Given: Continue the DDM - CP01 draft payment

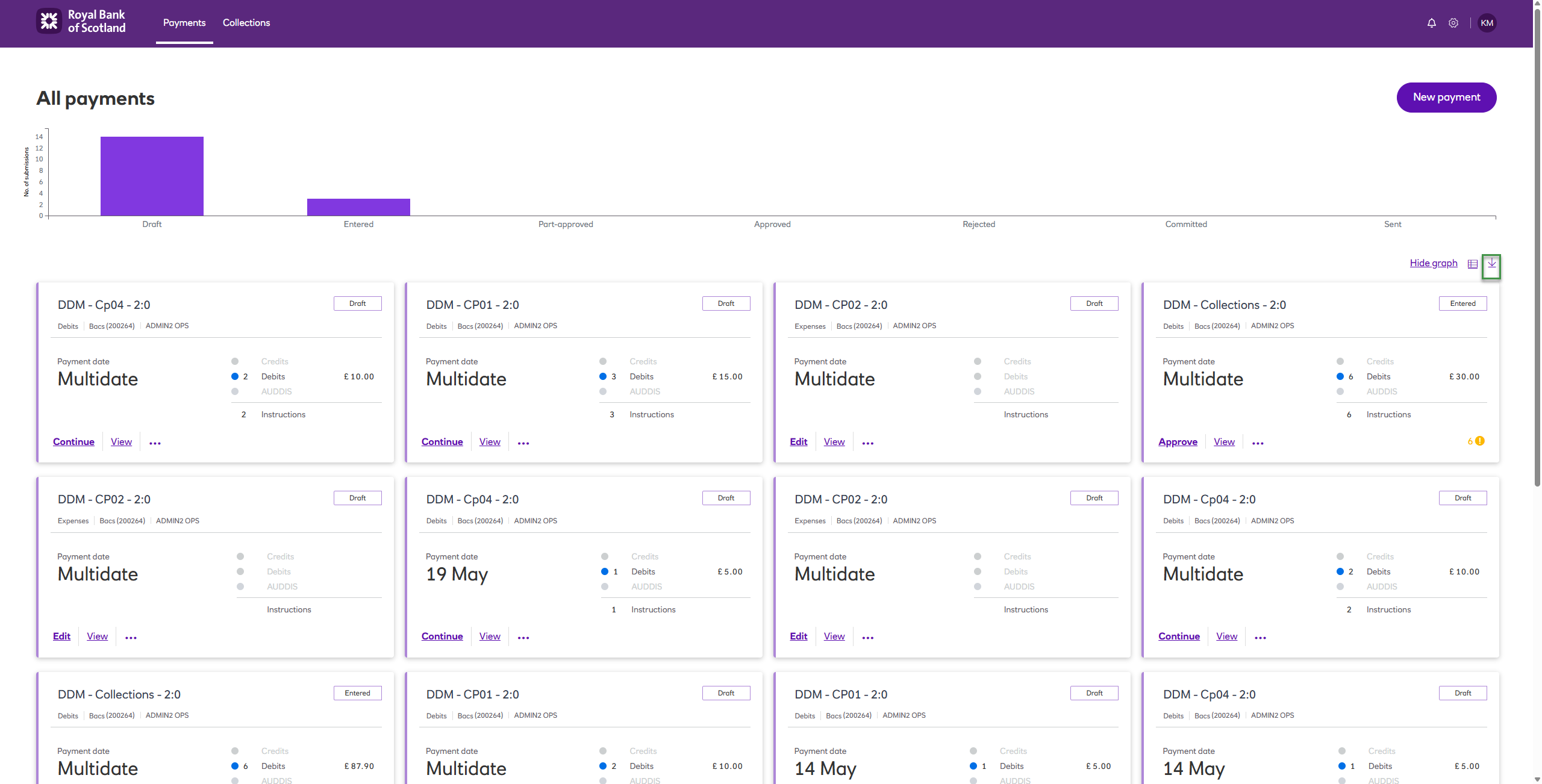Looking at the screenshot, I should [x=442, y=441].
